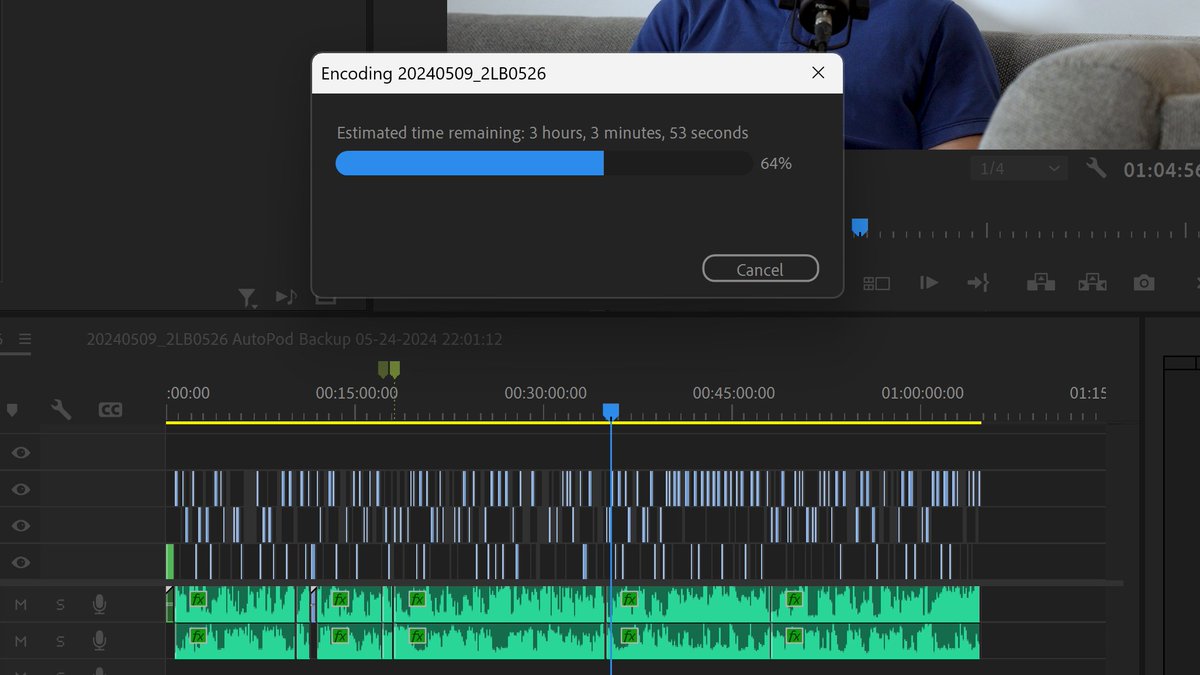The height and width of the screenshot is (675, 1200).
Task: Select the Comparison View icon
Action: point(876,283)
